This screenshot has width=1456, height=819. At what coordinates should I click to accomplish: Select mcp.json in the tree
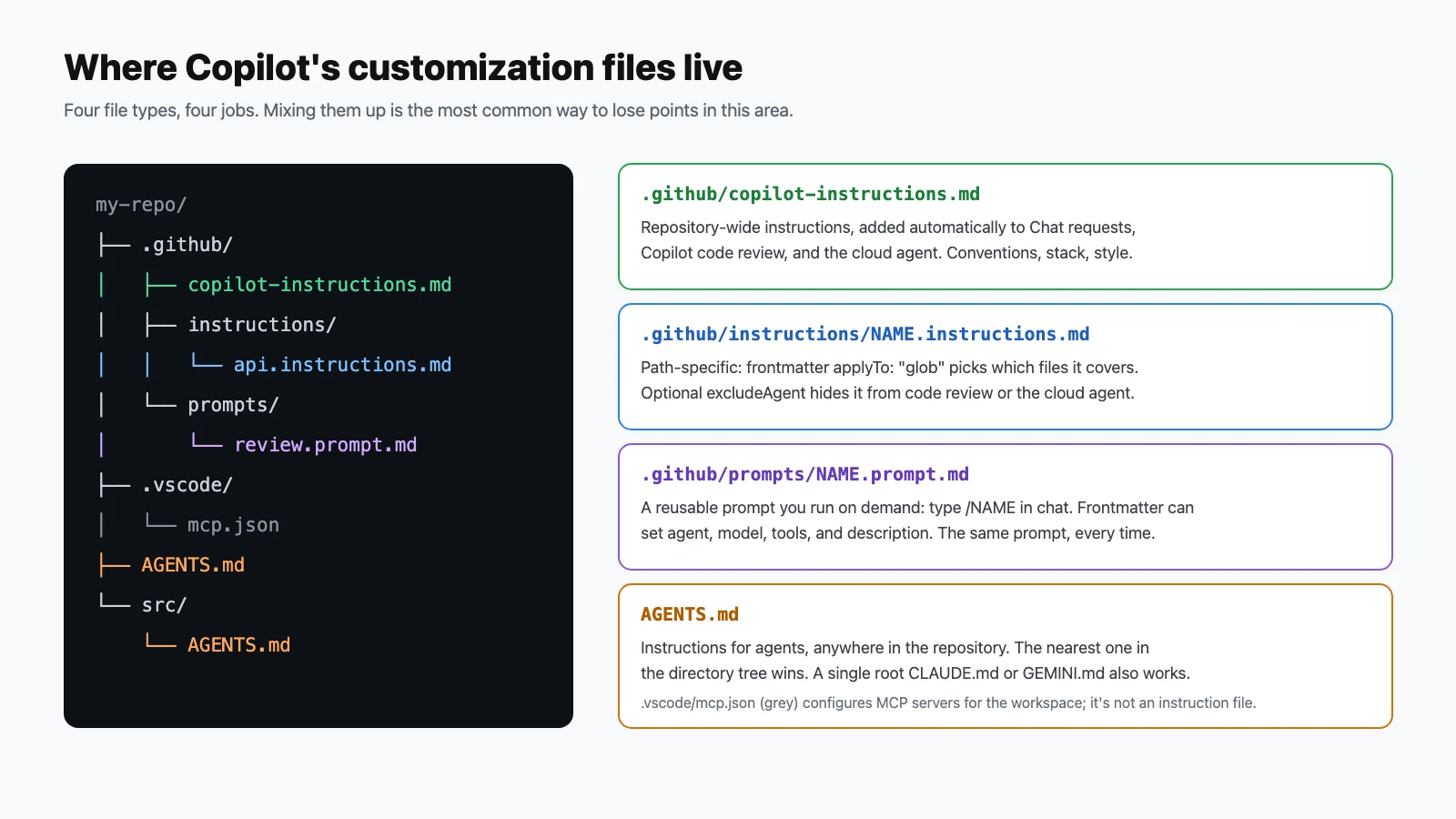tap(233, 525)
